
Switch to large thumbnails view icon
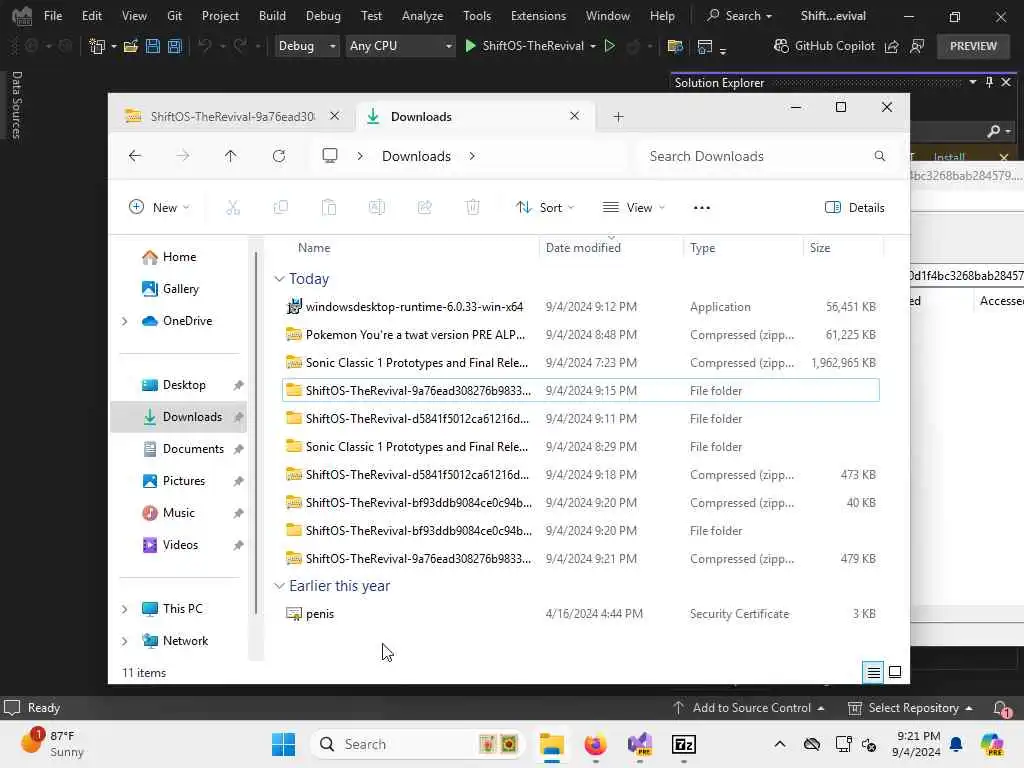point(895,673)
